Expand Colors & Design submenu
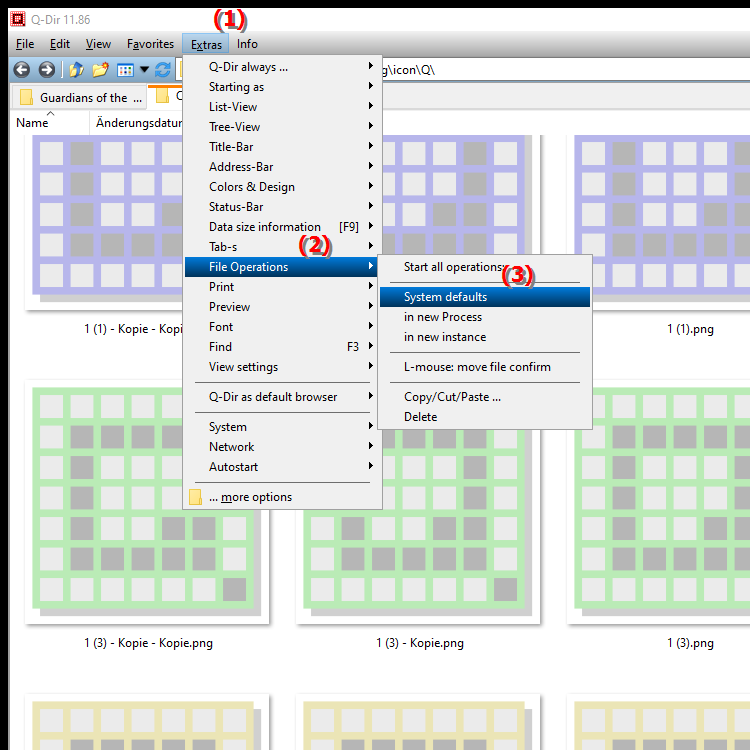The image size is (750, 750). 282,187
